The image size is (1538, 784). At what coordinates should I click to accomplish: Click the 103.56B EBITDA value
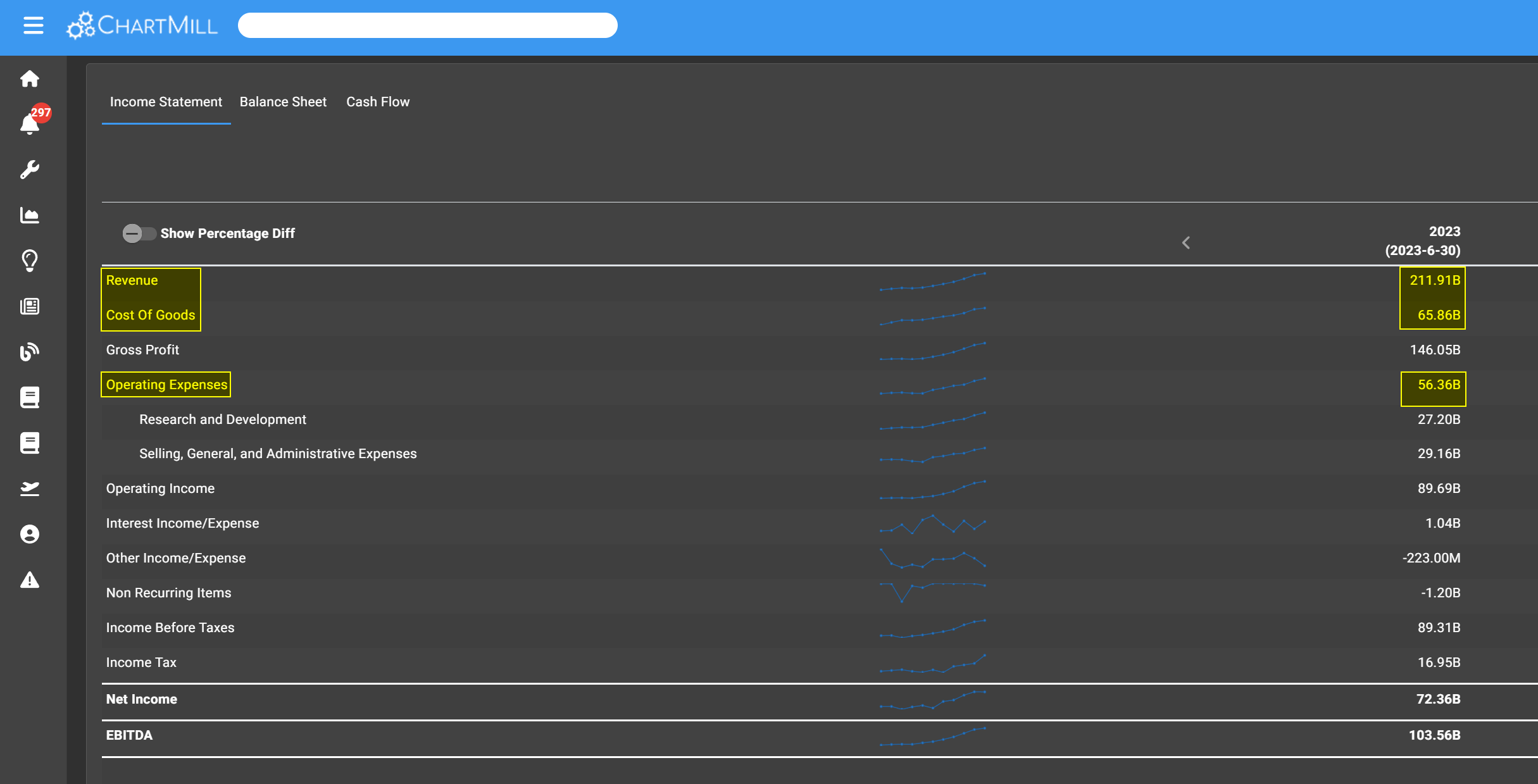pos(1434,735)
